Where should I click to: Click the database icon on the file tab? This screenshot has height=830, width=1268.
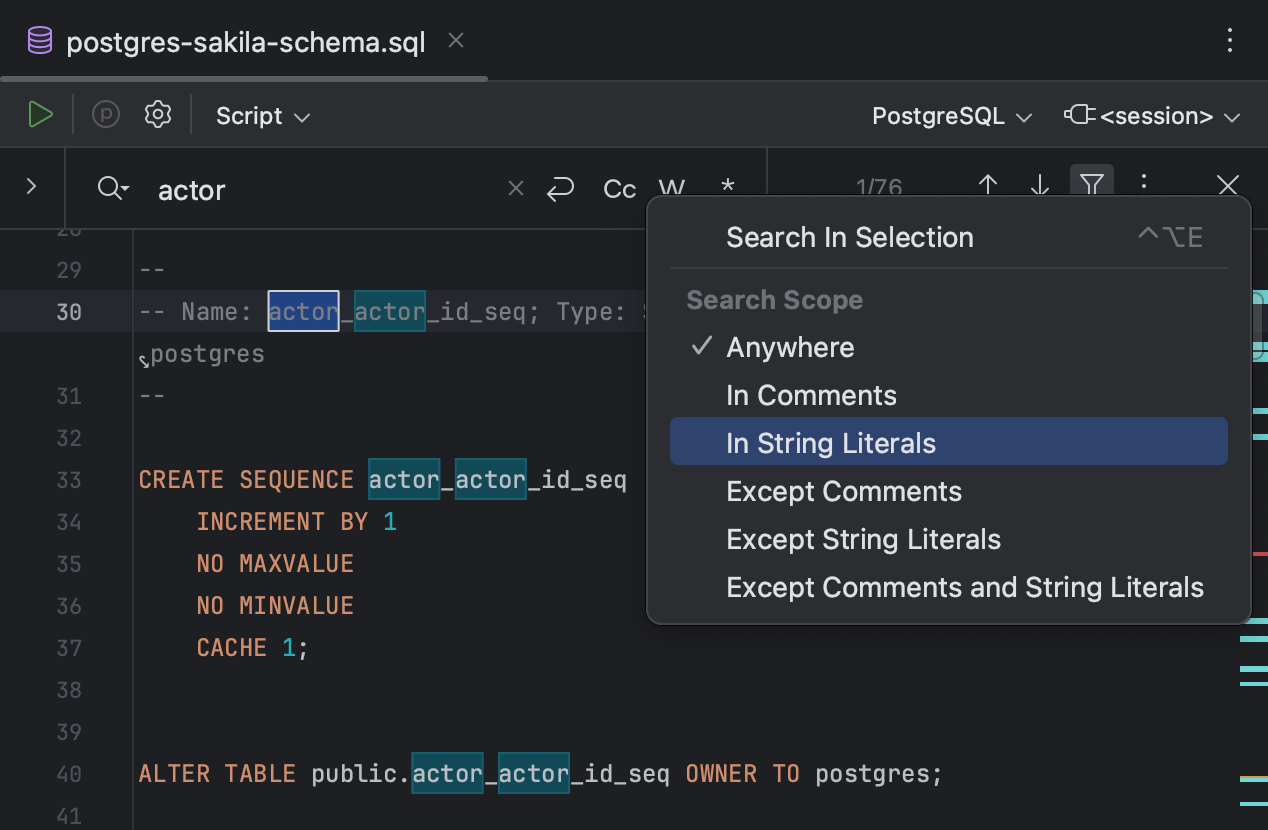[x=39, y=40]
